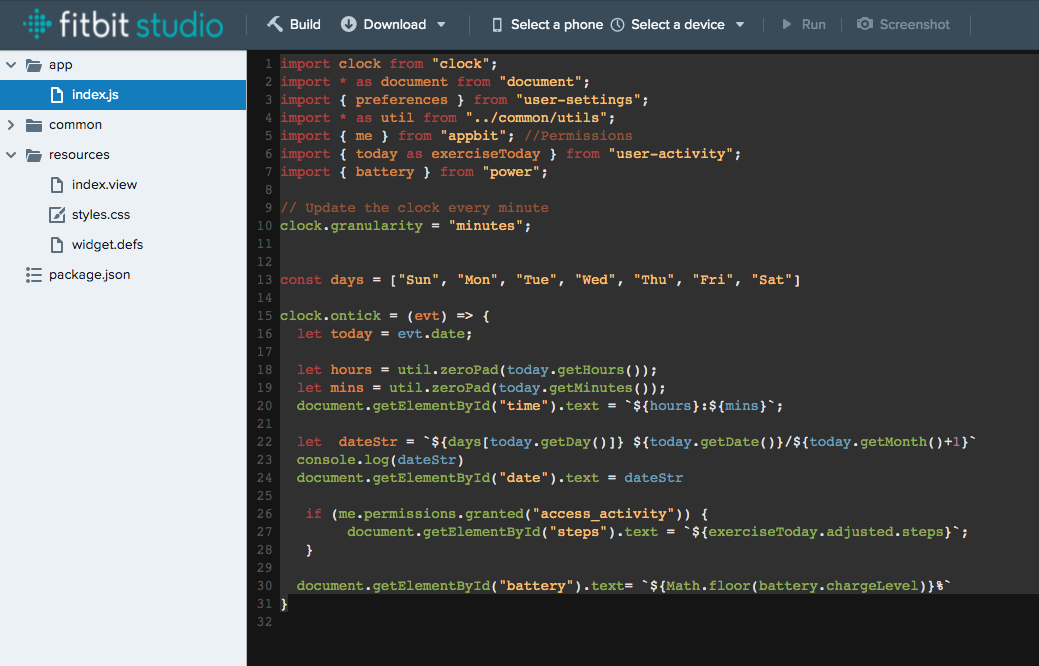Click the package.json list icon
This screenshot has height=666, width=1039.
click(34, 274)
